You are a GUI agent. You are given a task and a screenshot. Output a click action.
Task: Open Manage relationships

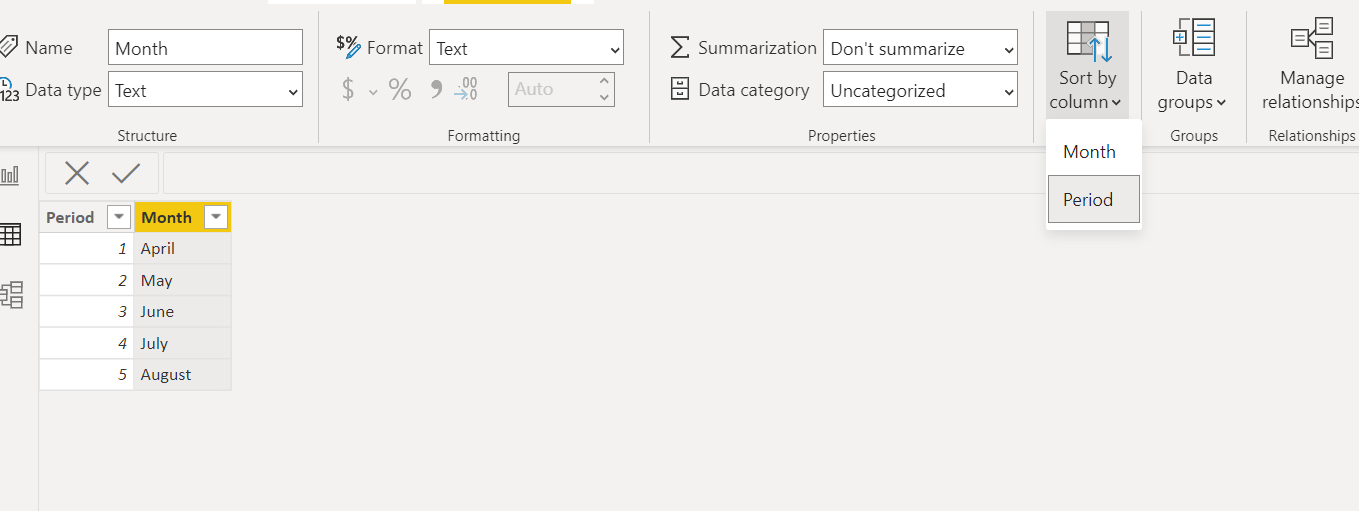(1310, 65)
